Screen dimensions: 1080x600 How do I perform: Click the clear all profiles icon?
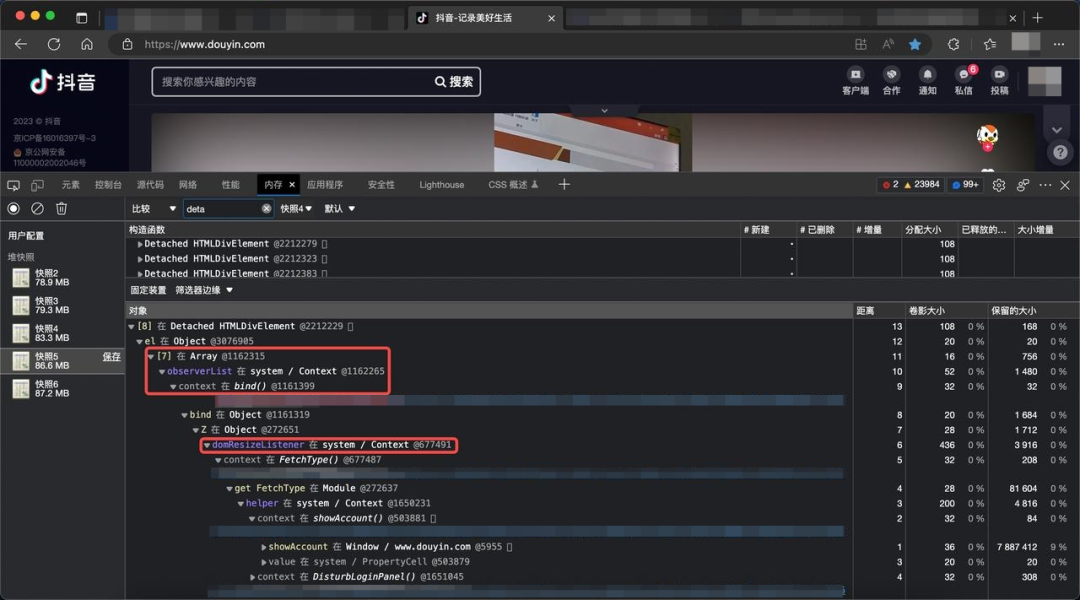click(x=37, y=208)
